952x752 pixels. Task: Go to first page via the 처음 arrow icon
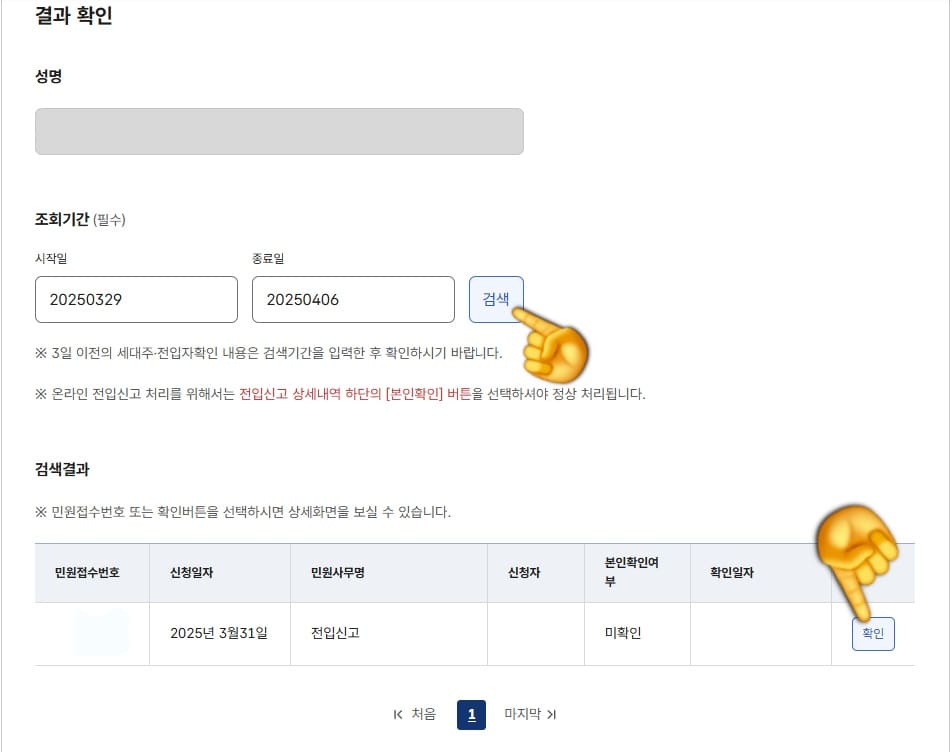pyautogui.click(x=399, y=715)
